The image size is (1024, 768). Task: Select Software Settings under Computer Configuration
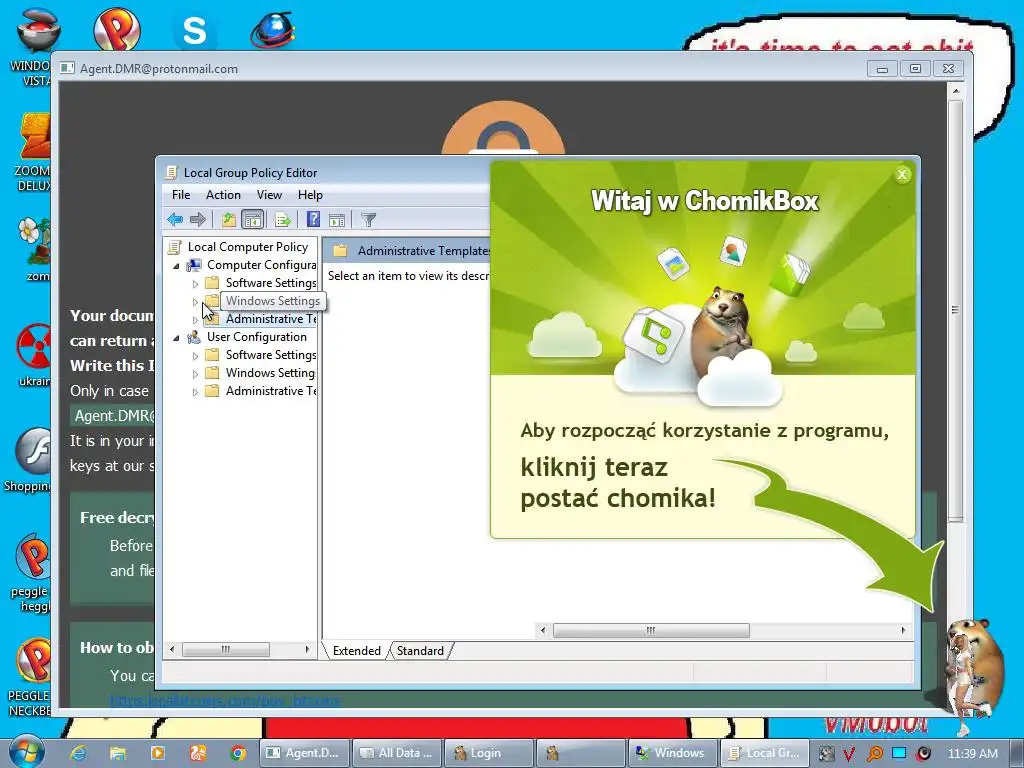(270, 283)
